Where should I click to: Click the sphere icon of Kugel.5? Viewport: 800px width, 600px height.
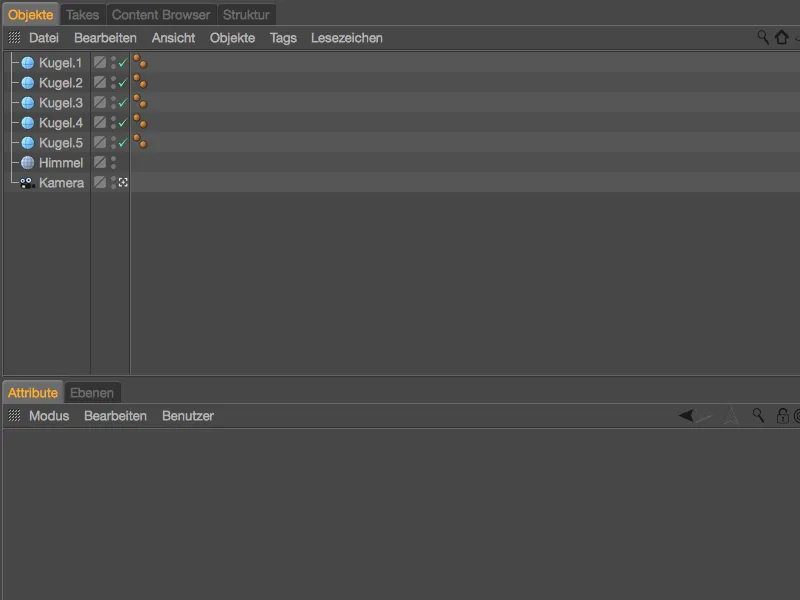point(28,143)
